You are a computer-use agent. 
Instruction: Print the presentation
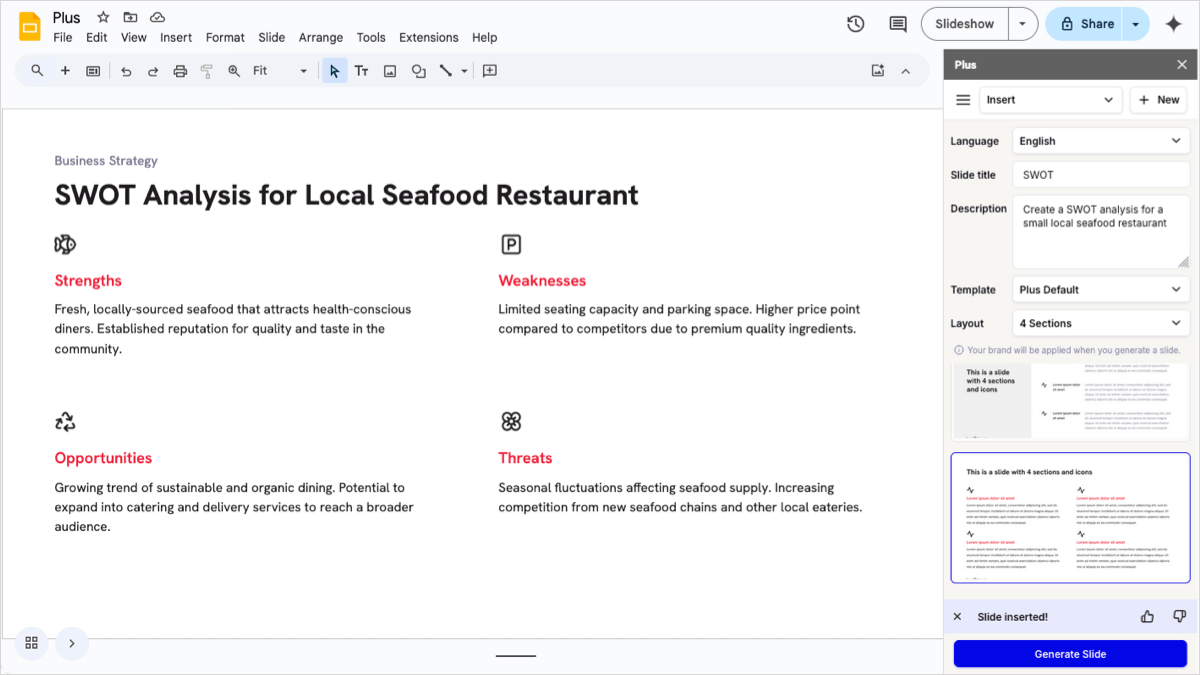(x=180, y=71)
